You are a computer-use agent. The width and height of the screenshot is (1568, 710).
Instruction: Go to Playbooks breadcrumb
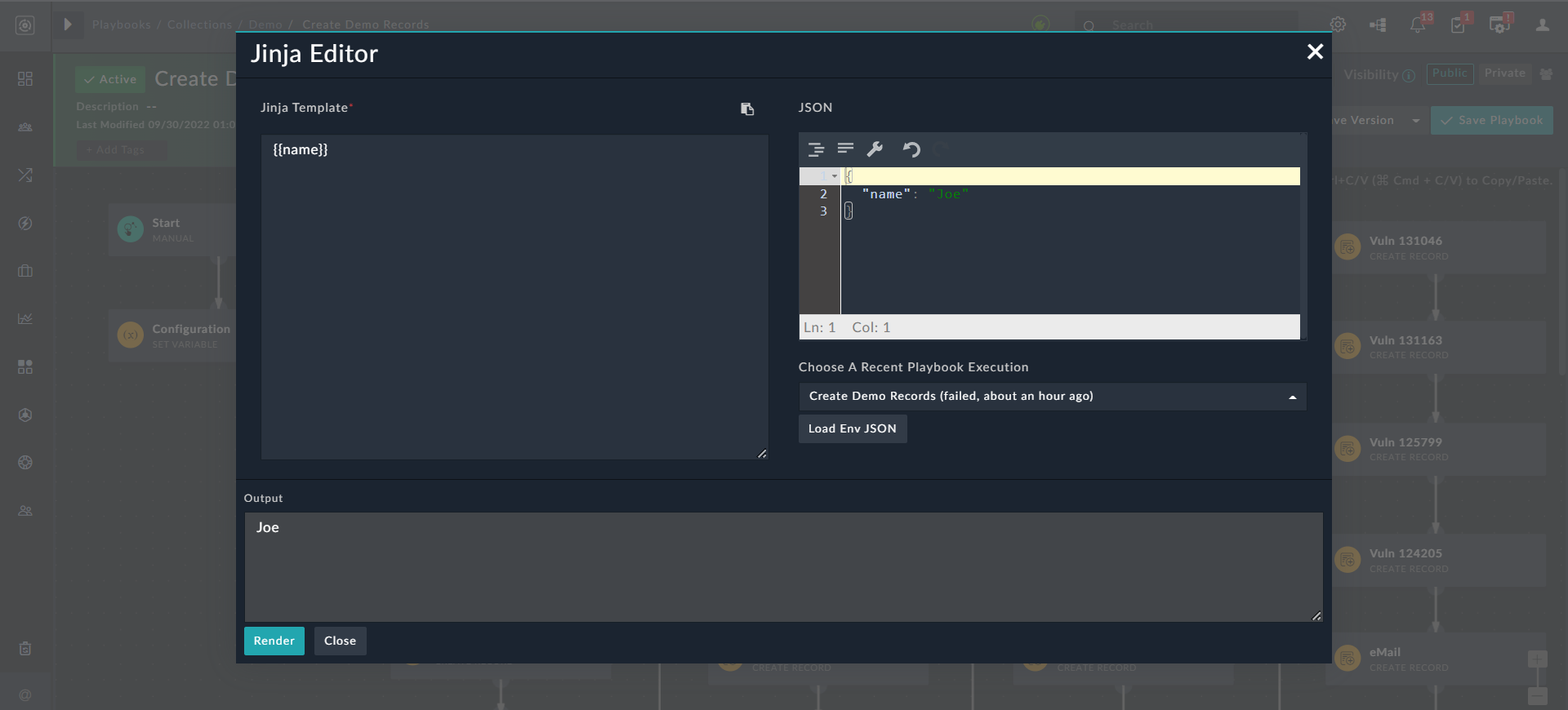point(122,24)
